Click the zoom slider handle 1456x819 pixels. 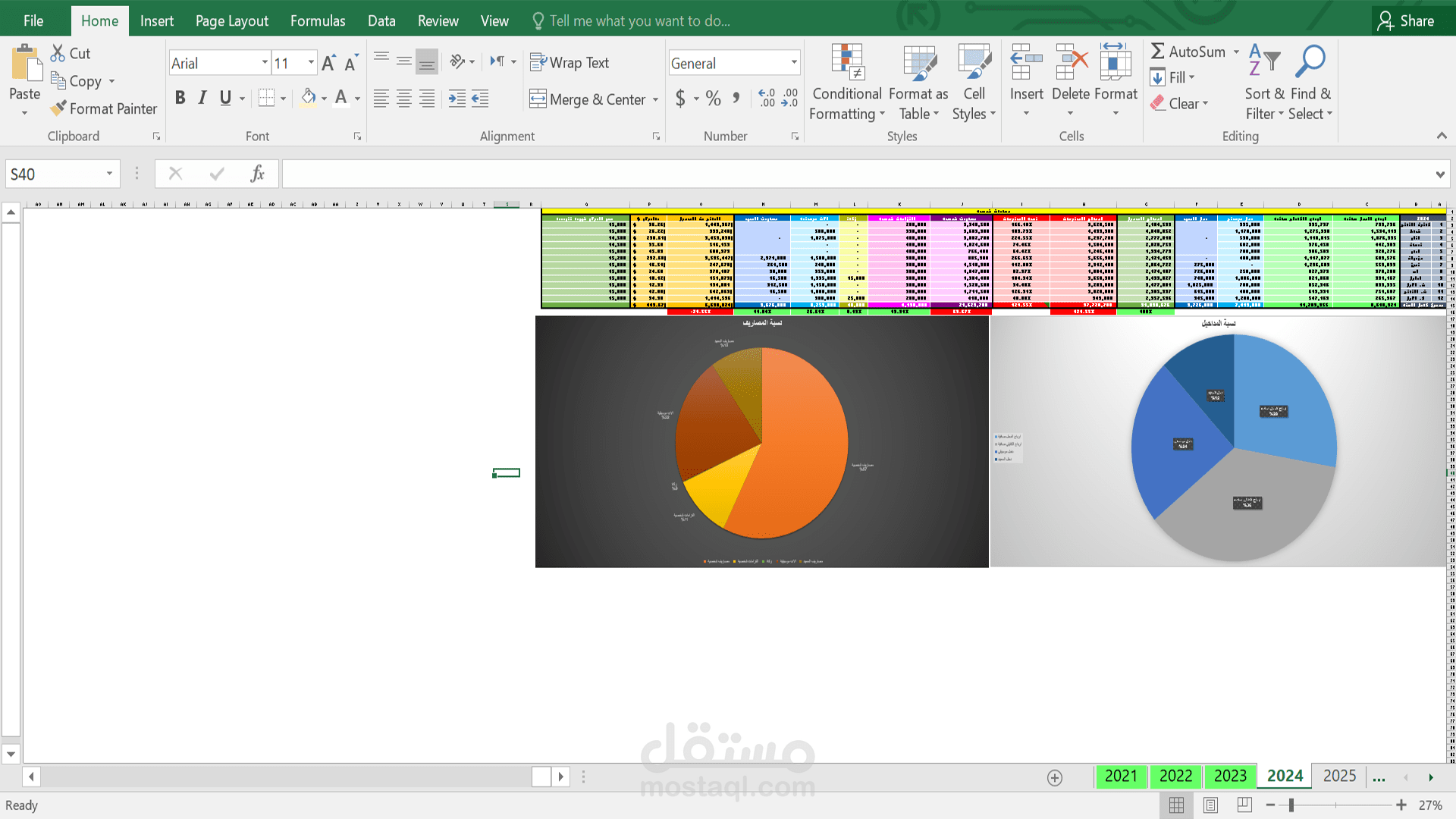tap(1291, 805)
